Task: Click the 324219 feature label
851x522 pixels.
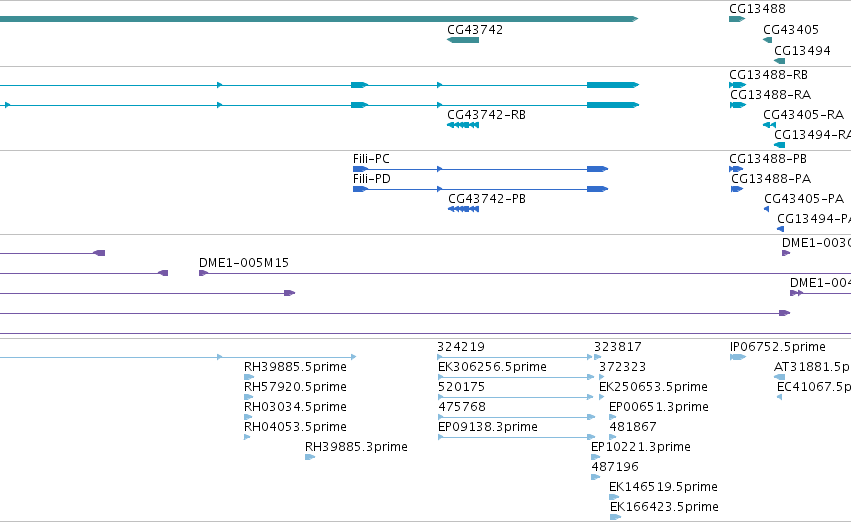Action: (x=461, y=347)
